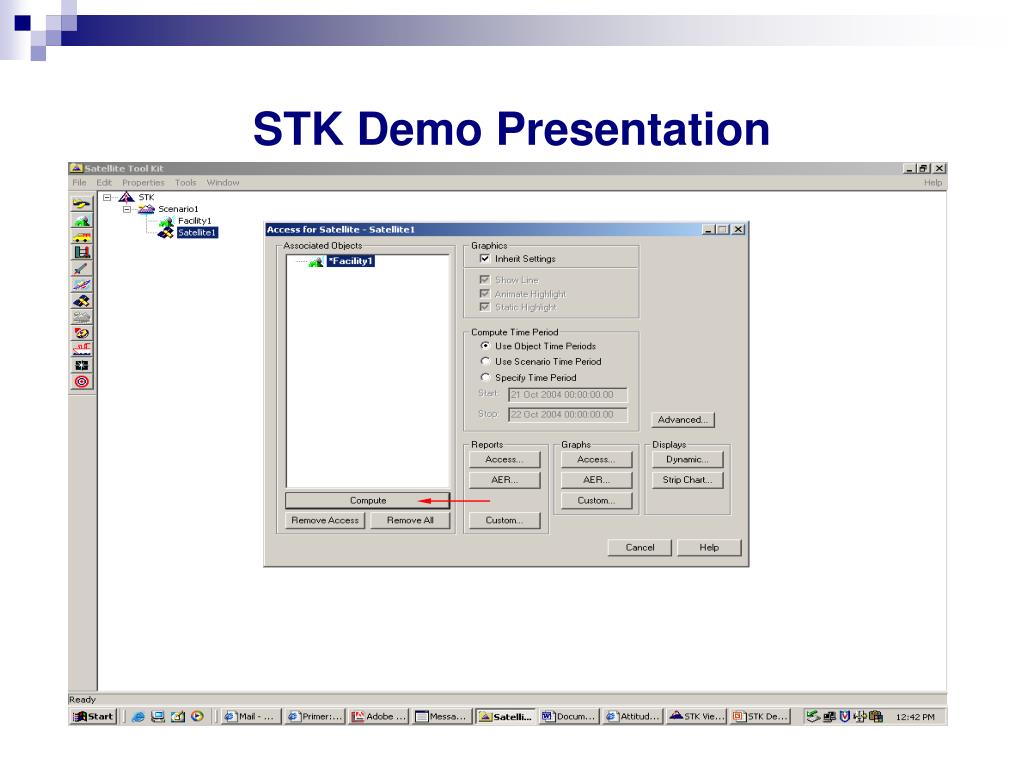Select Use Scenario Time Period radio
This screenshot has width=1024, height=768.
485,361
